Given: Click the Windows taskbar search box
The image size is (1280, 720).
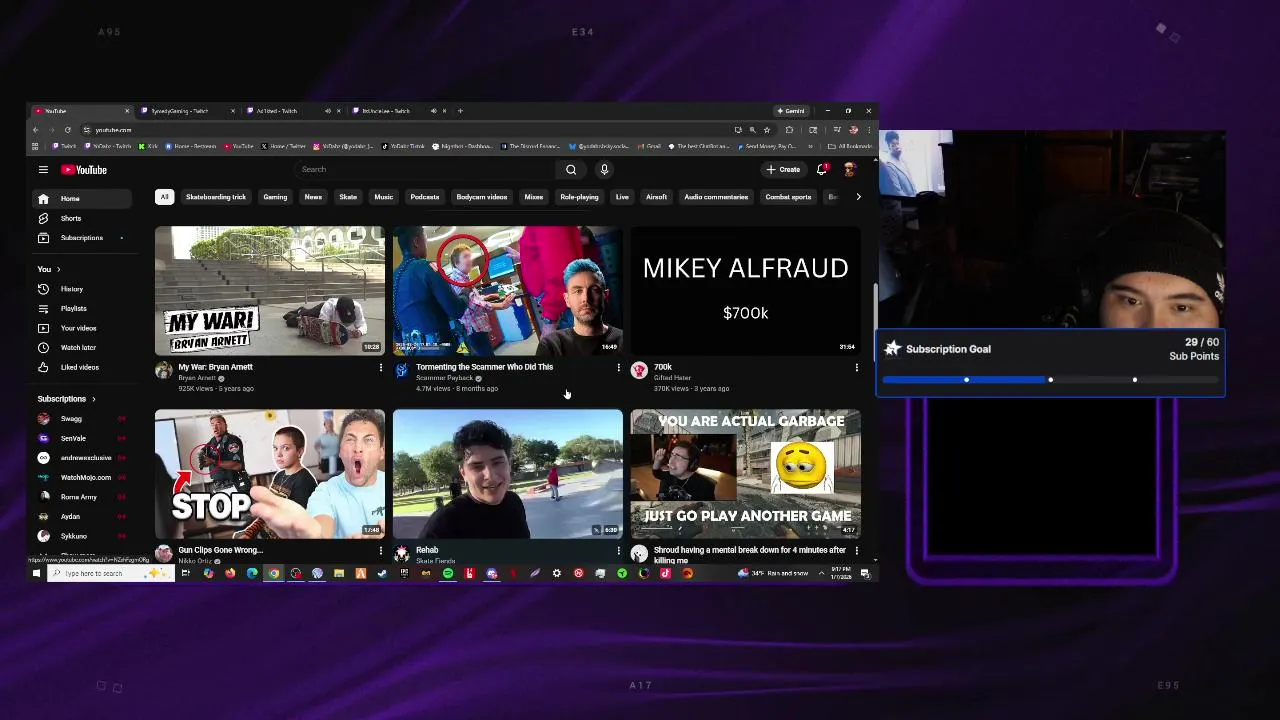Looking at the screenshot, I should tap(112, 573).
